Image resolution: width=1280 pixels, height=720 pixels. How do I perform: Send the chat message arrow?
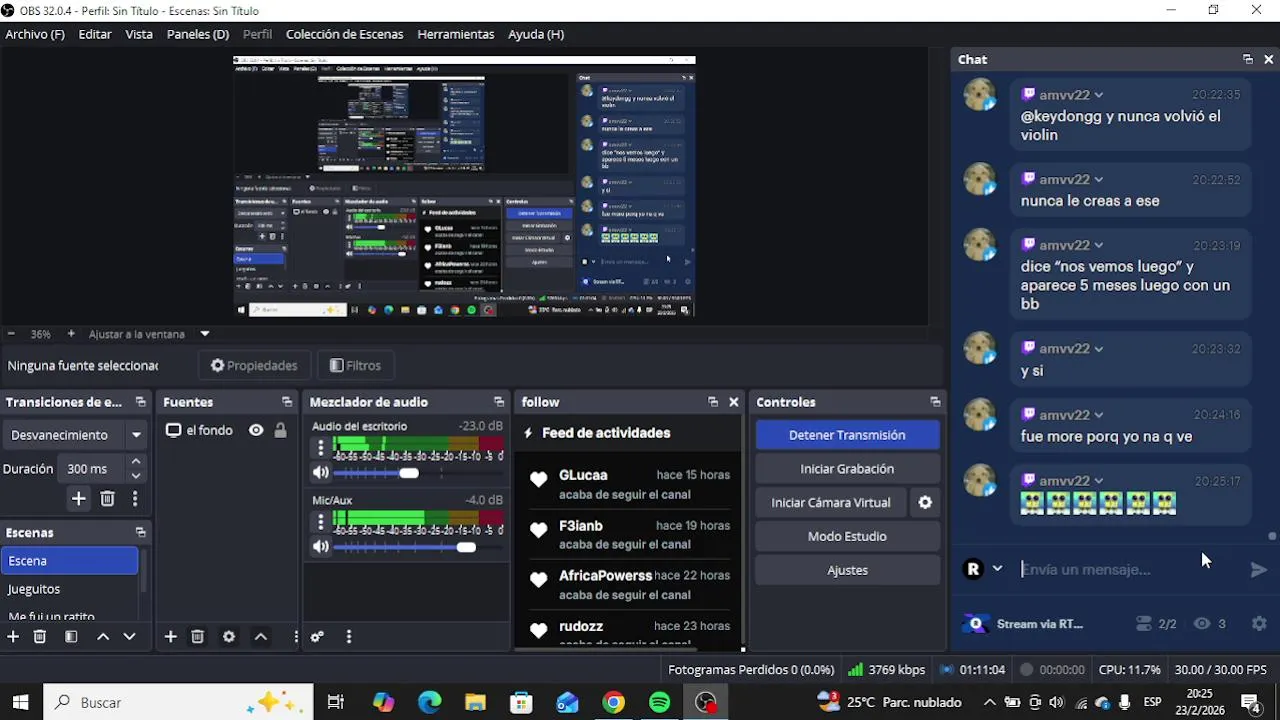[x=1258, y=569]
